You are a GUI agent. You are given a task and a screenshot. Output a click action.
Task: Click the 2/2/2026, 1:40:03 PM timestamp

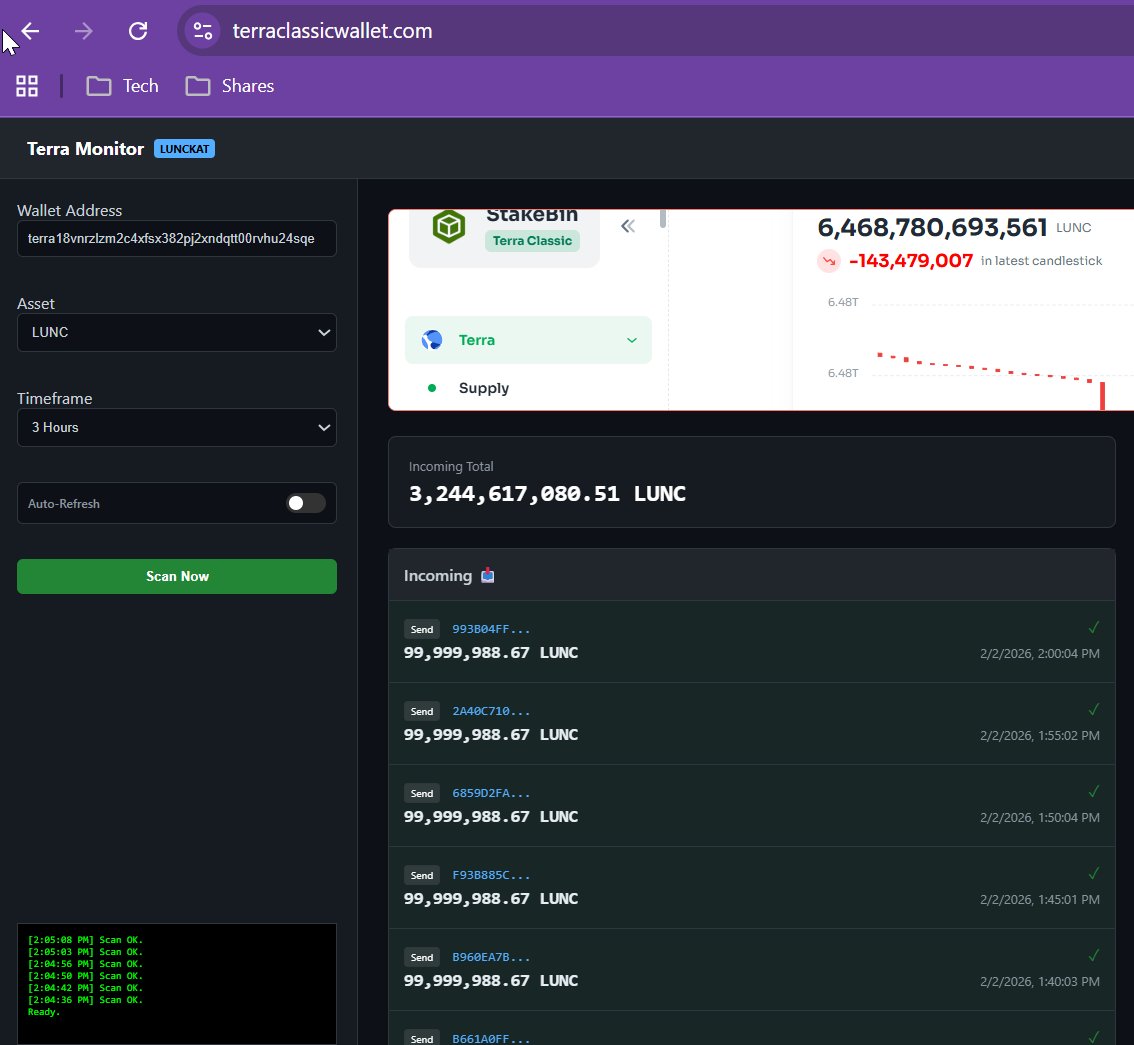[x=1039, y=982]
